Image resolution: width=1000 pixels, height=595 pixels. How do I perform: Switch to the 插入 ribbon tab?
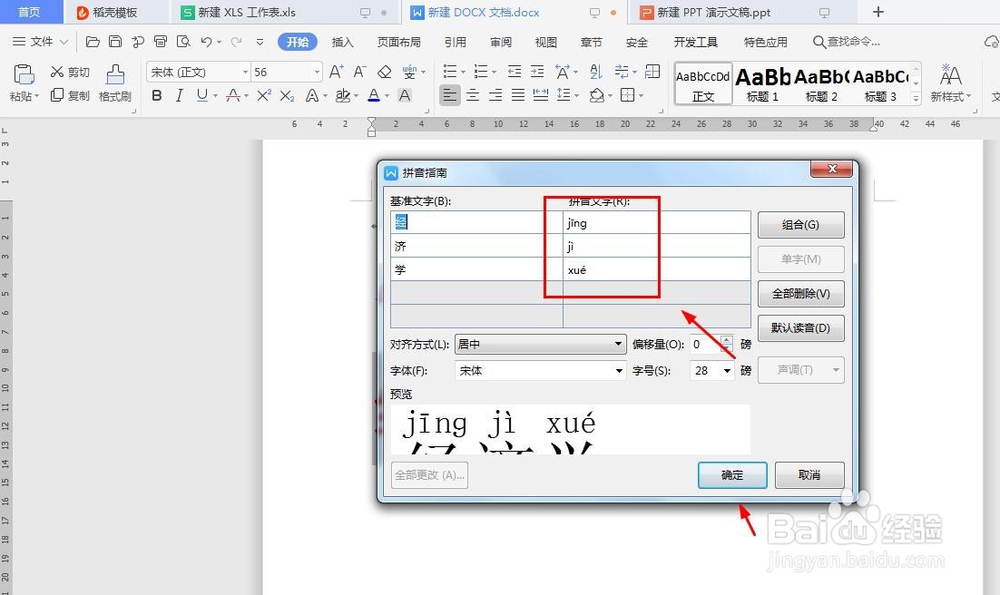(x=341, y=42)
